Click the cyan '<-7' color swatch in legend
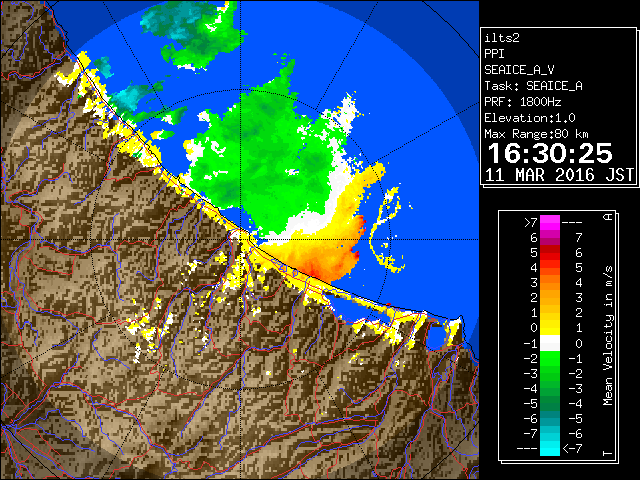This screenshot has height=480, width=640. 550,448
